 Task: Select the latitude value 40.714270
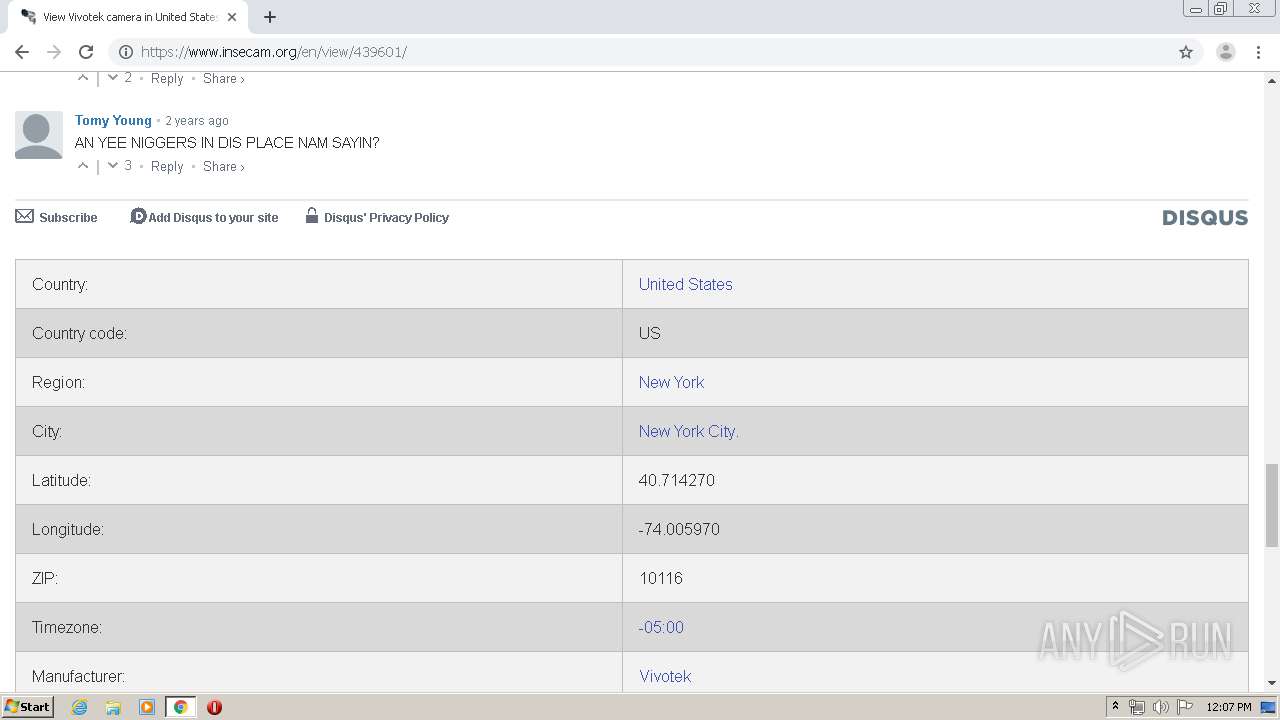coord(677,480)
